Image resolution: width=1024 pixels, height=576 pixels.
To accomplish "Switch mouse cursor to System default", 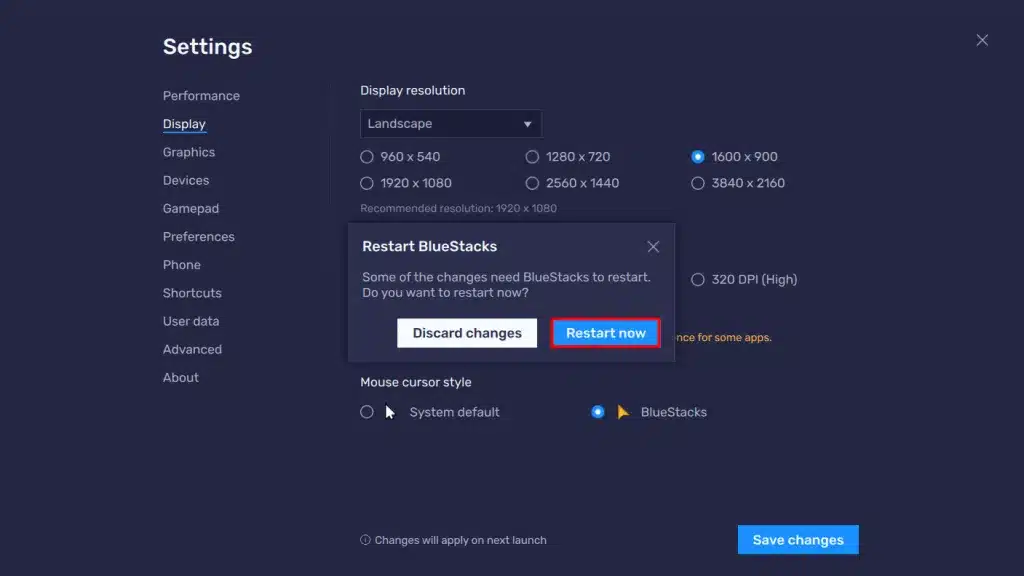I will (x=367, y=412).
